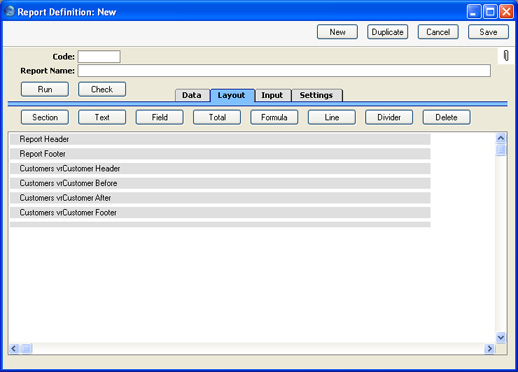Select Customers vrCustomer Before row

pos(220,183)
